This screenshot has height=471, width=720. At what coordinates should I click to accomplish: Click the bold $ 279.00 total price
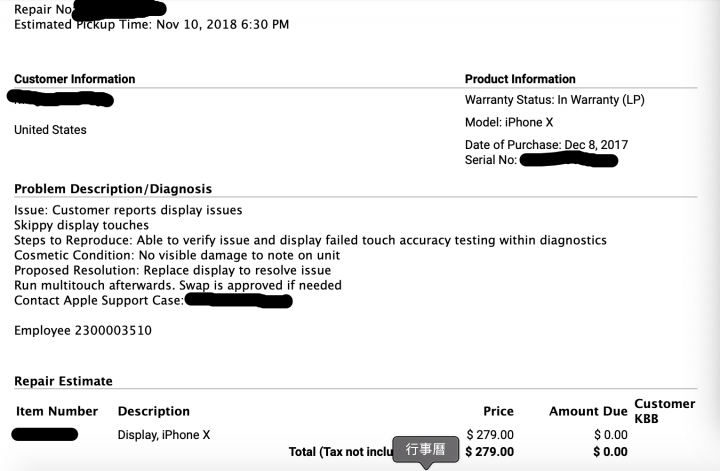(x=489, y=452)
